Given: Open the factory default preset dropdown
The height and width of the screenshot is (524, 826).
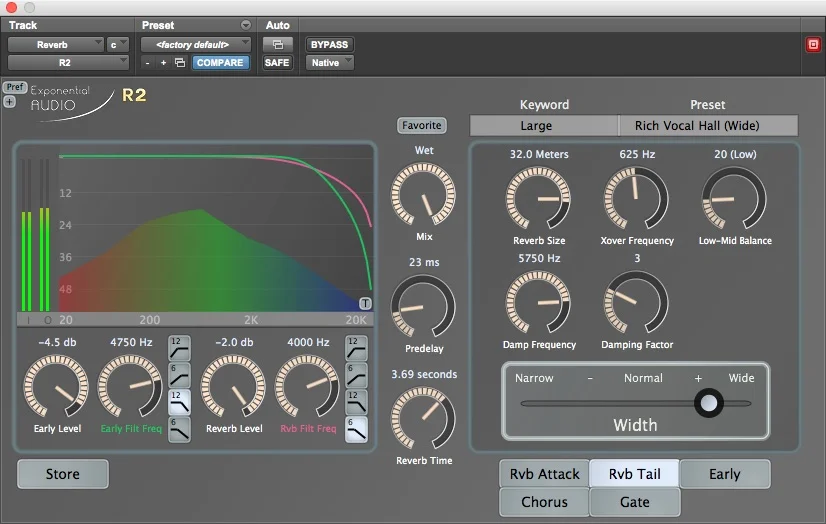Looking at the screenshot, I should (x=195, y=45).
